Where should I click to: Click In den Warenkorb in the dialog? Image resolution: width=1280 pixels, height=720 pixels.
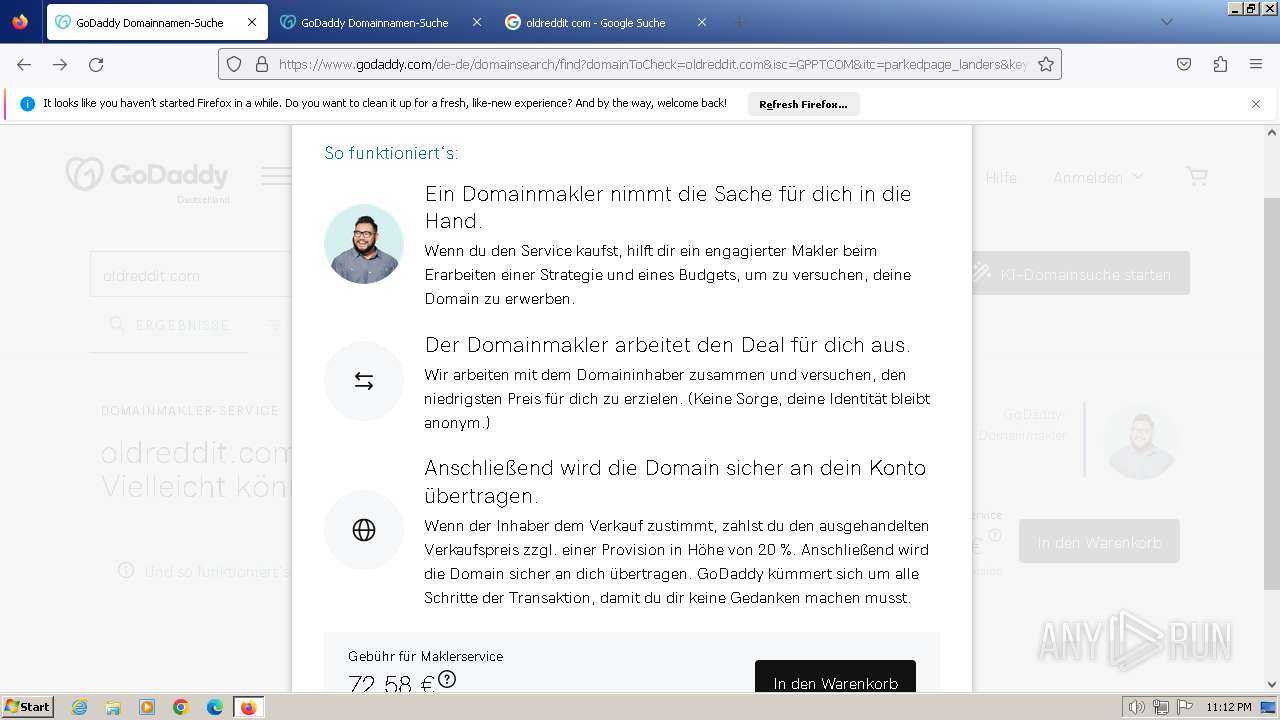click(835, 680)
